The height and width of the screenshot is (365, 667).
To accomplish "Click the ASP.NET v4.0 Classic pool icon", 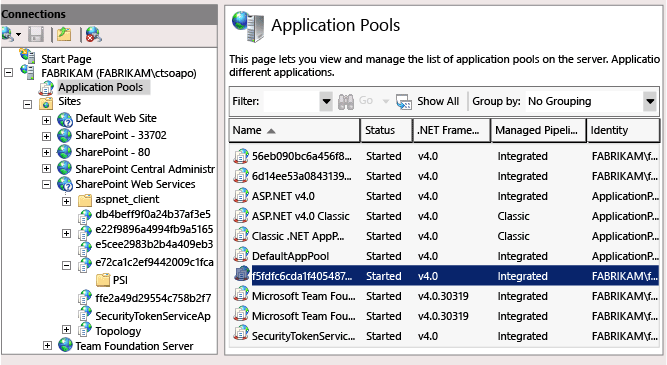I will click(x=241, y=215).
